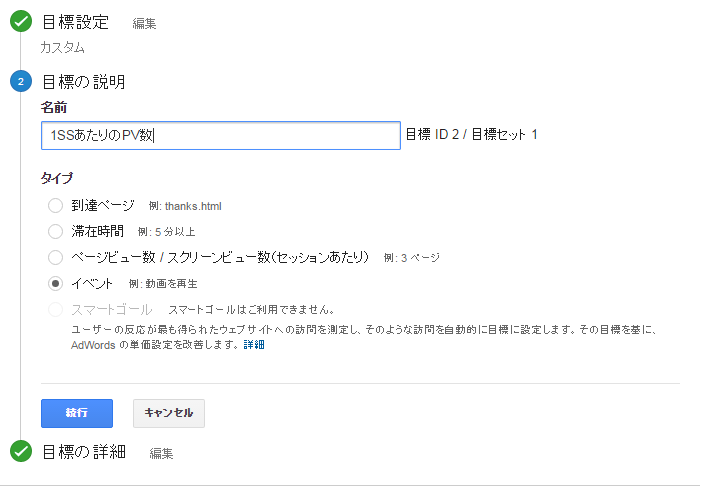The image size is (704, 491).
Task: Click the イベント option label text
Action: (x=92, y=284)
